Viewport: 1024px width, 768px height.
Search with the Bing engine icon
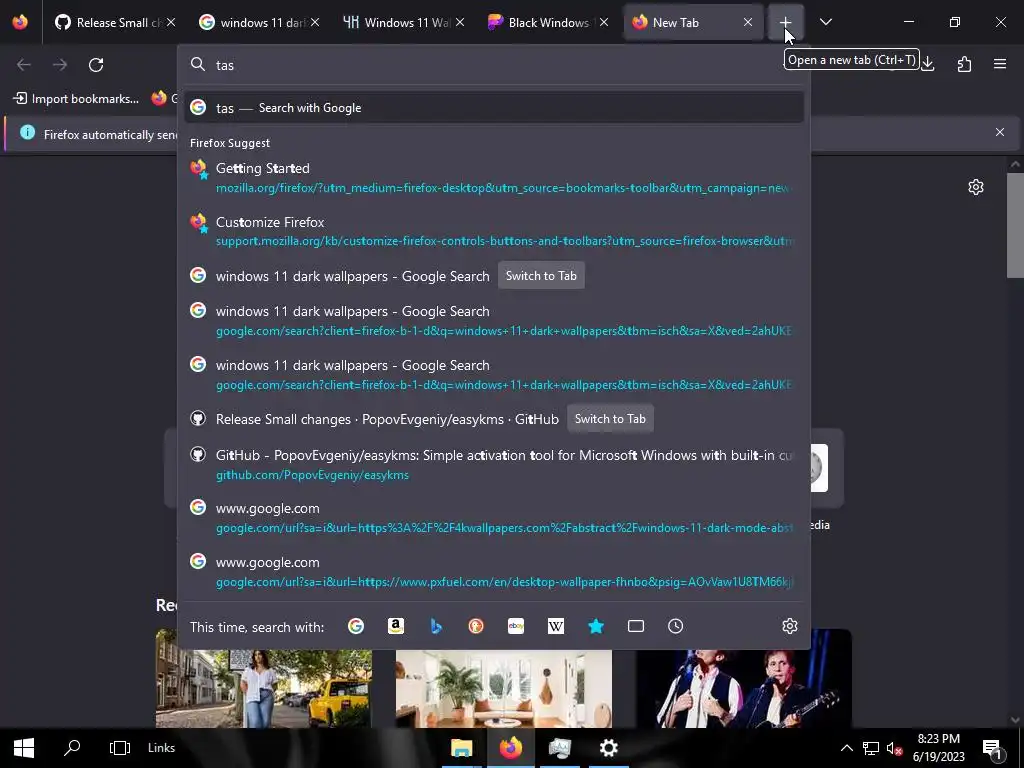[436, 626]
